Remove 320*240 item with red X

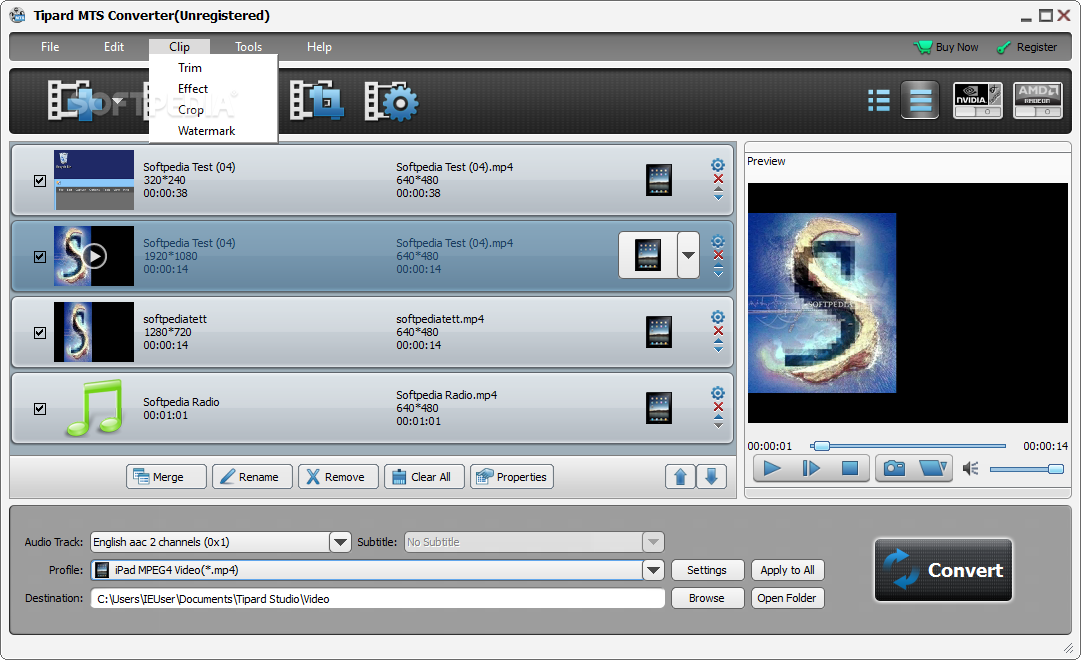pyautogui.click(x=718, y=179)
